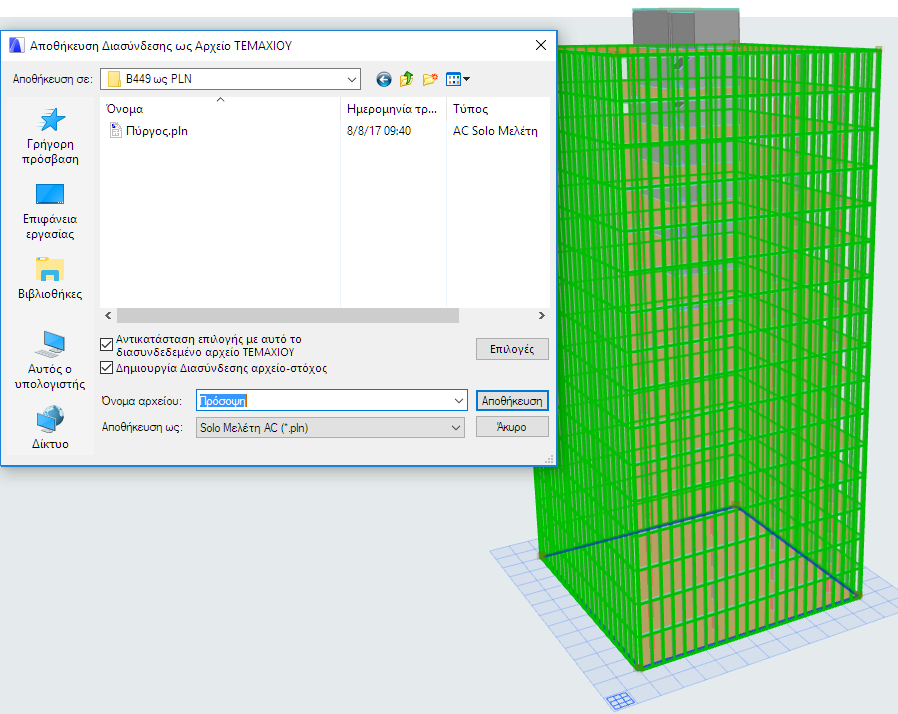
Task: Go up one folder level icon
Action: point(407,79)
